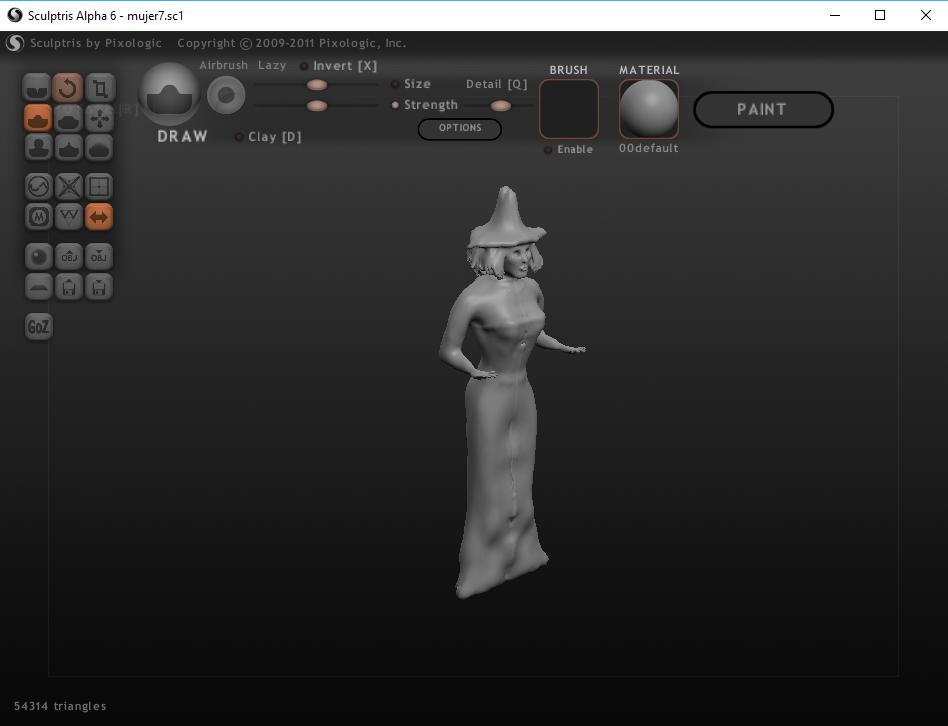Toggle Airbrush mode
The width and height of the screenshot is (948, 726).
pos(224,65)
